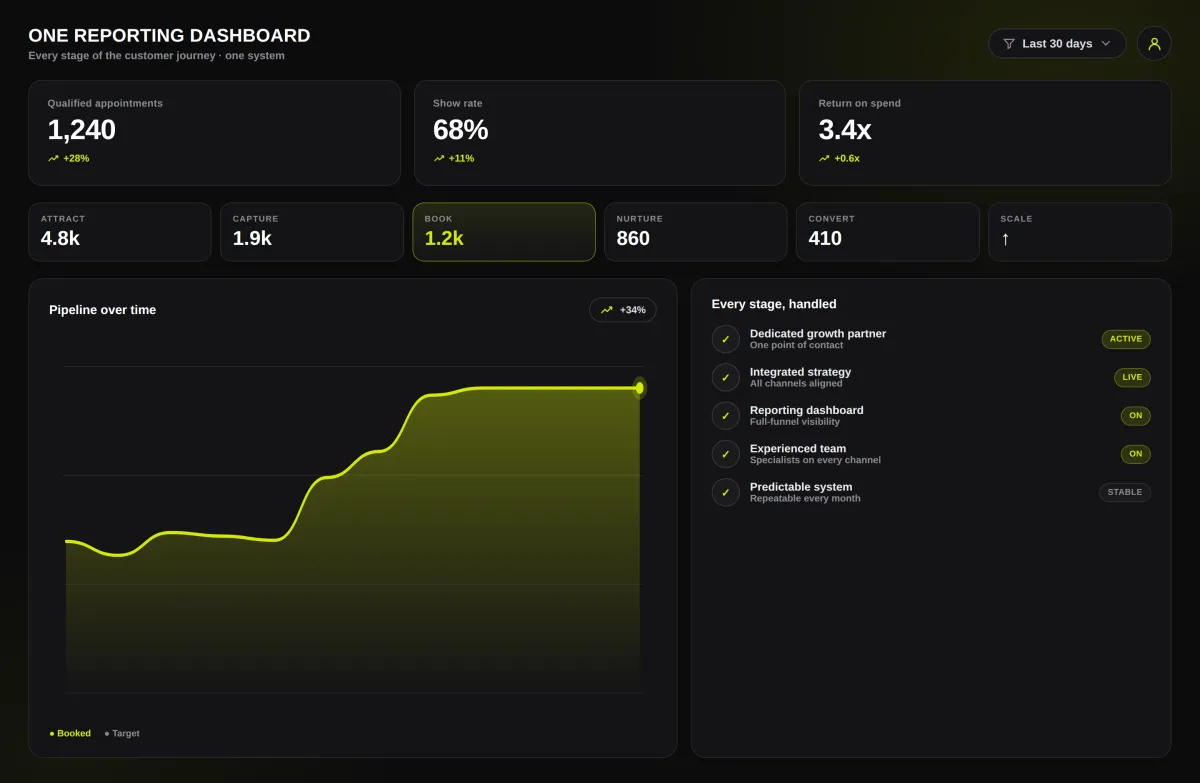Click the upward arrow in the Scale card
The image size is (1200, 783).
point(1005,239)
